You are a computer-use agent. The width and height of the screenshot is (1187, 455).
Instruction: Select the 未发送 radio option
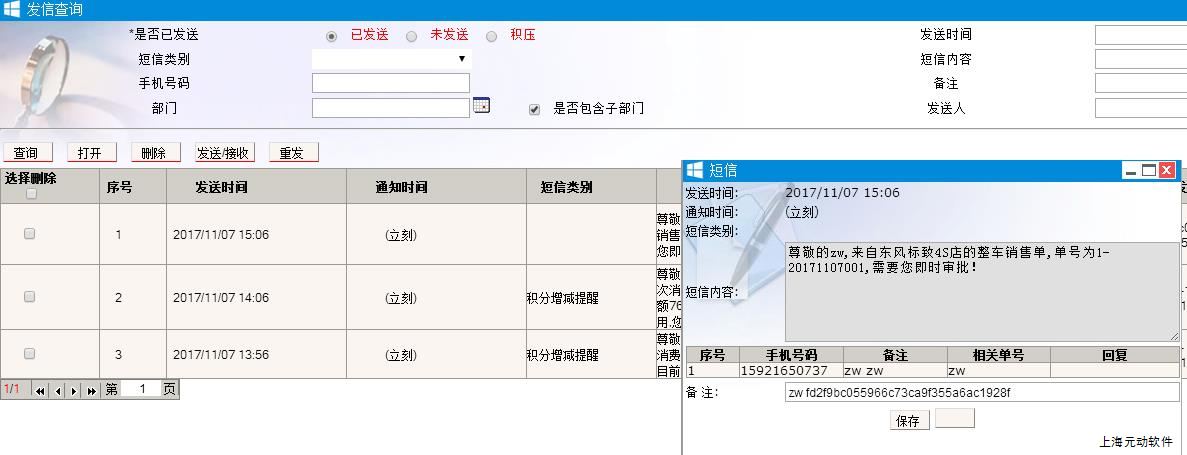click(412, 36)
